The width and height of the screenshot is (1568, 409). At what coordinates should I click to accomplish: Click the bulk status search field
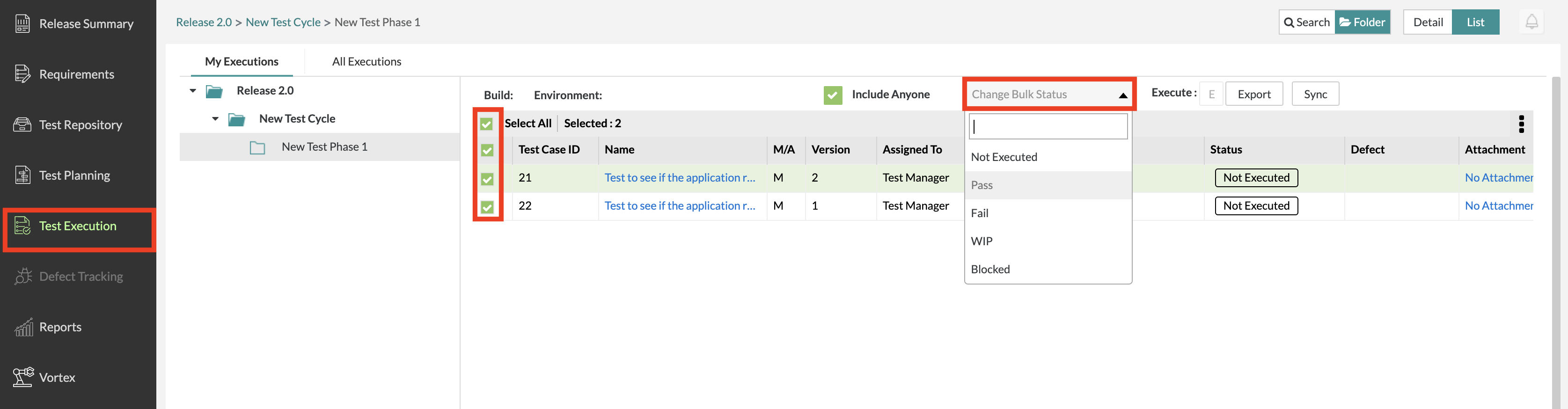click(x=1048, y=127)
